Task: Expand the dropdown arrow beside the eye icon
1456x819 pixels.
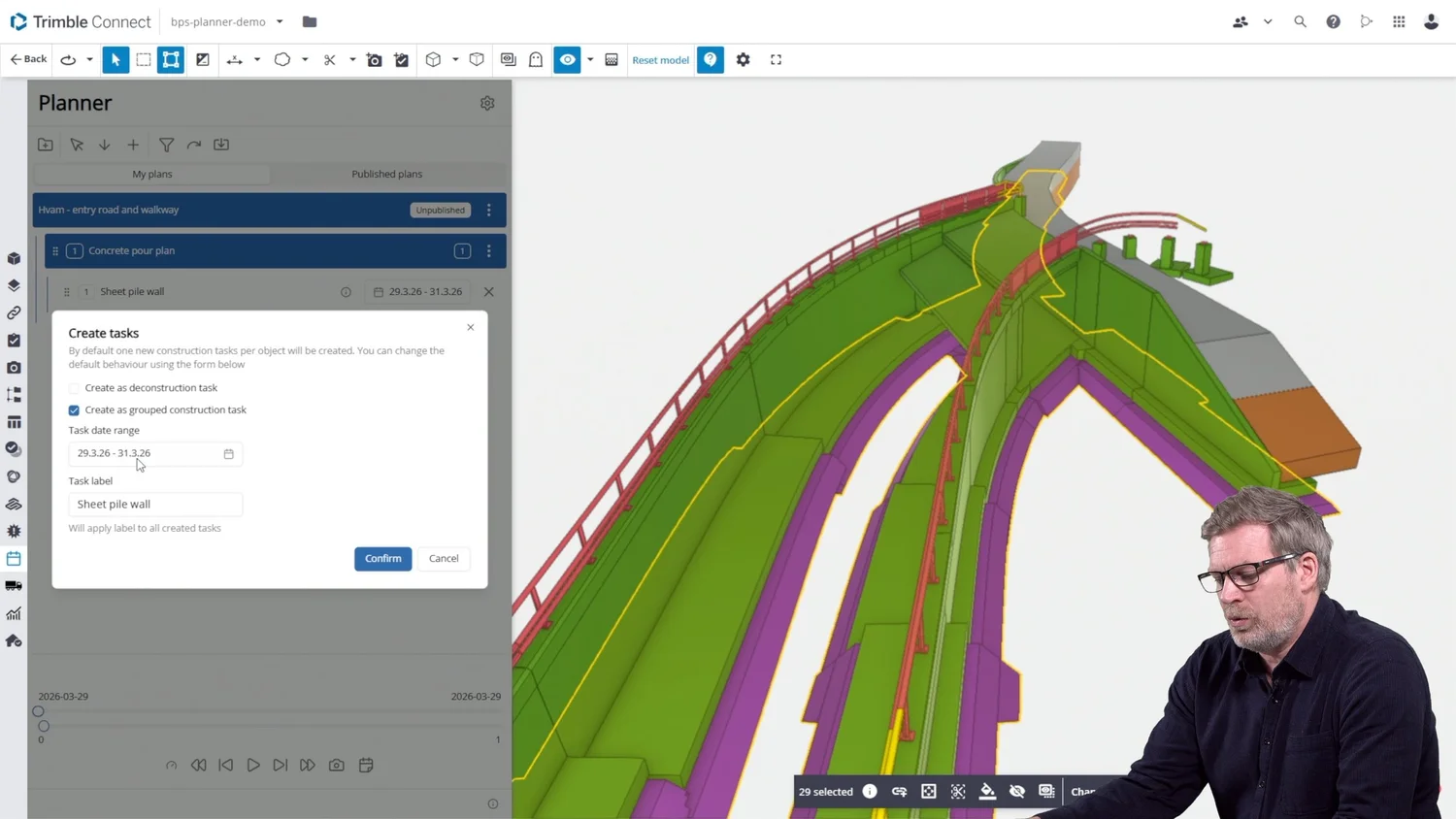Action: coord(590,60)
